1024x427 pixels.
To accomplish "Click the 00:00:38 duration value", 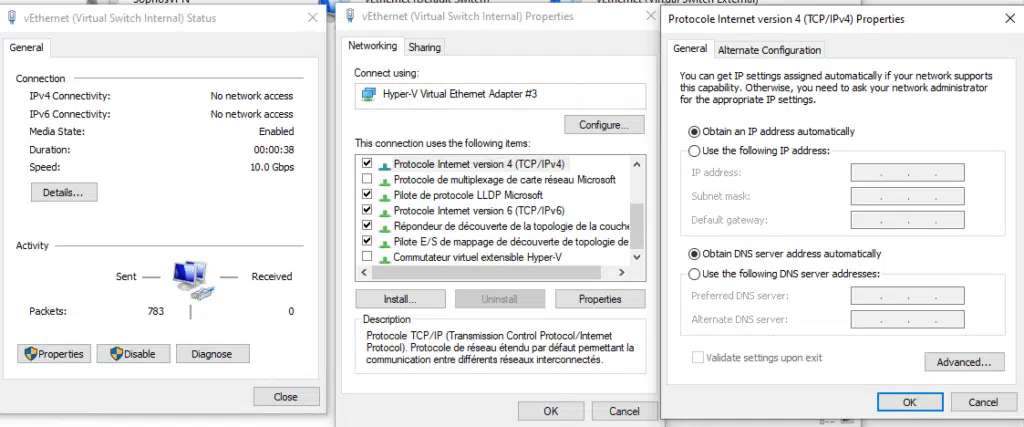I will 274,150.
